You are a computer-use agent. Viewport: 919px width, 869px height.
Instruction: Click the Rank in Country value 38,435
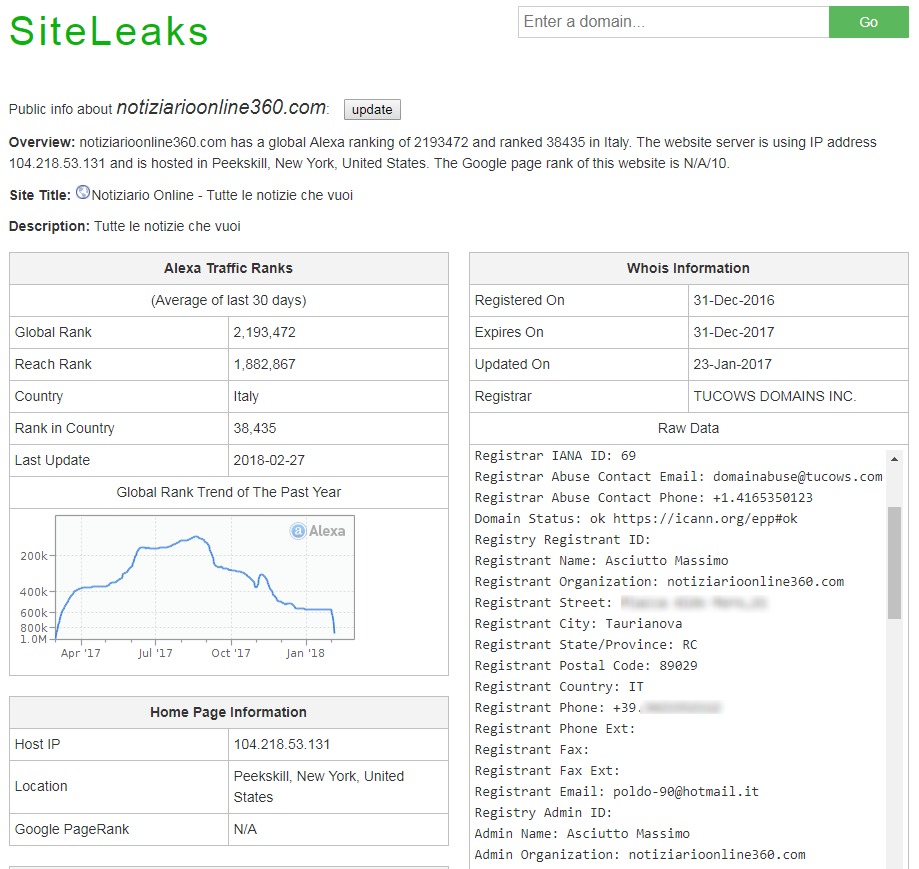255,428
